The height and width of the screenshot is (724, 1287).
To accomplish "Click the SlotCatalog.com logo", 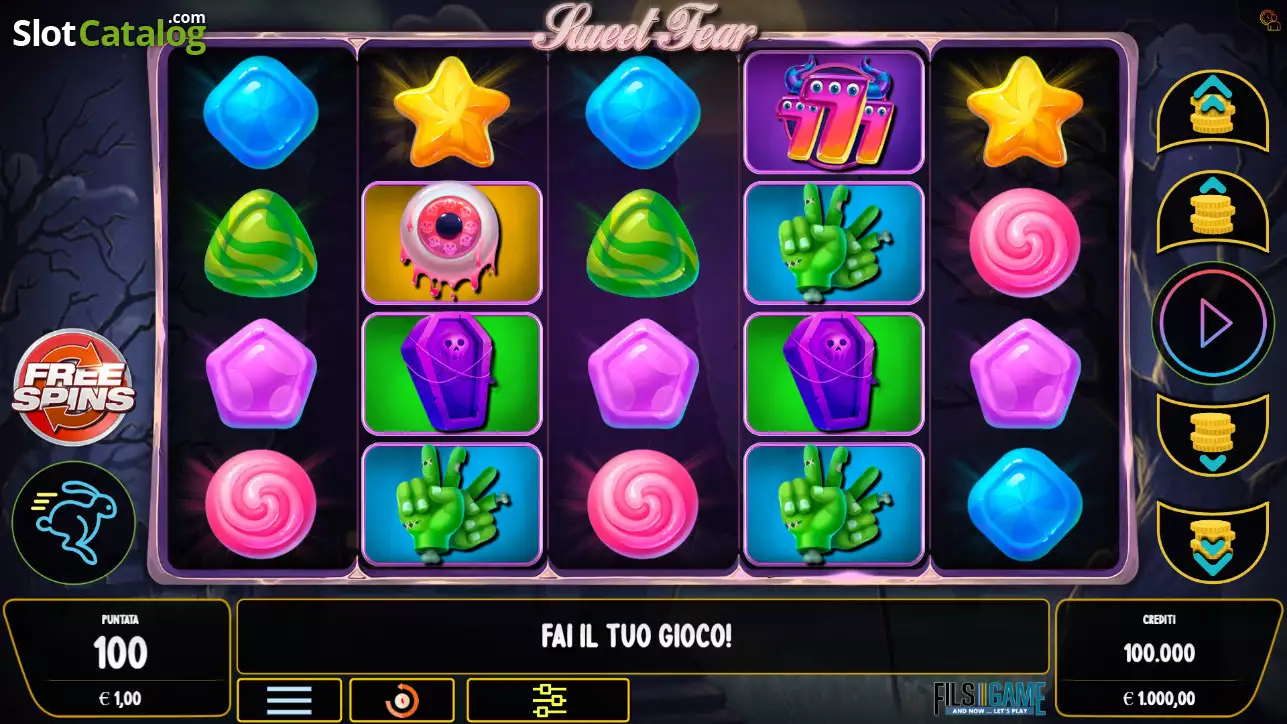I will 109,33.
